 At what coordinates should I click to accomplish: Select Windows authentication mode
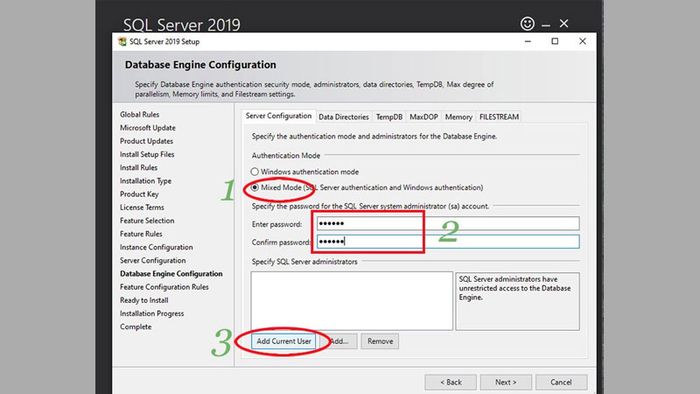coord(254,172)
